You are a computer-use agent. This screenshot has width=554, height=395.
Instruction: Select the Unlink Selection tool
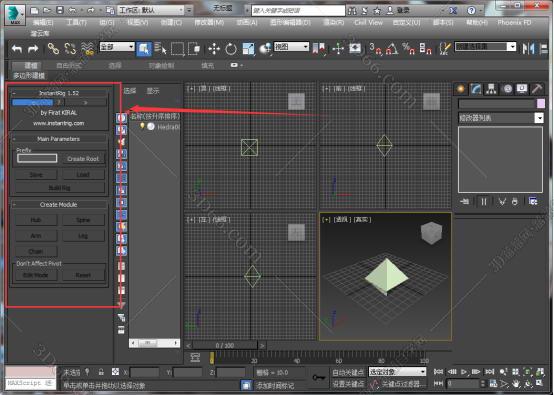(x=70, y=48)
